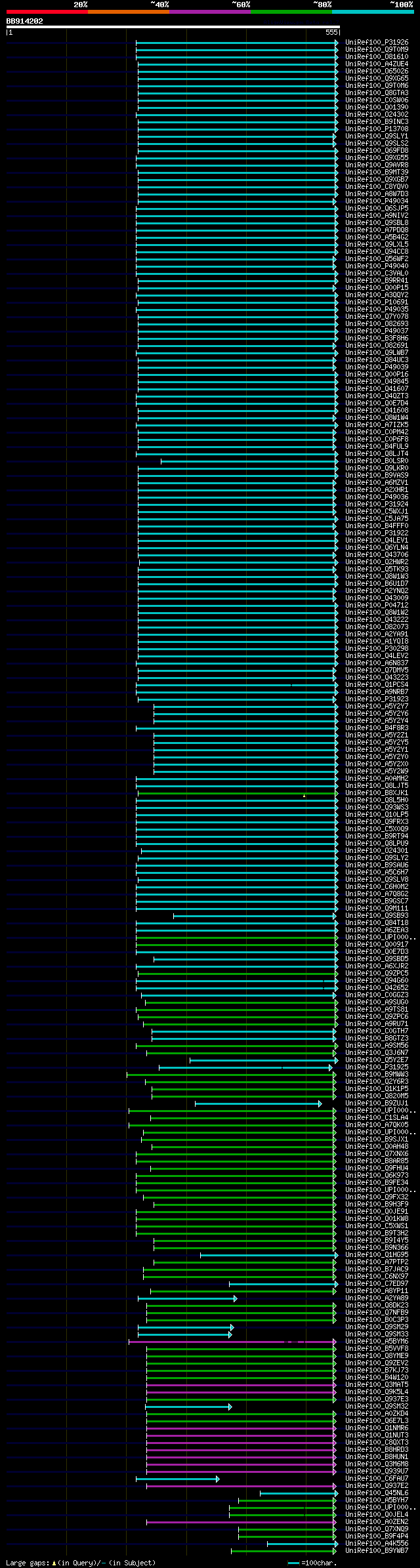Click the red 20% identity legend segment

(x=47, y=12)
